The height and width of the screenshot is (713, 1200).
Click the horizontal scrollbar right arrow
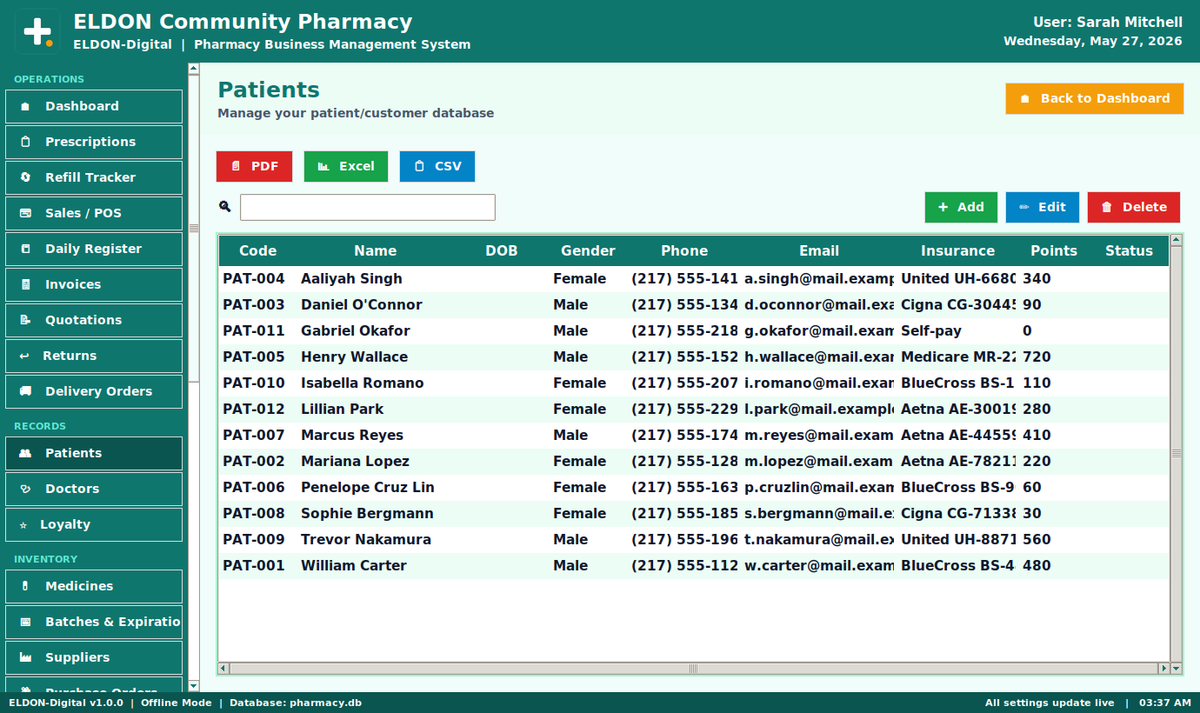[x=1162, y=668]
